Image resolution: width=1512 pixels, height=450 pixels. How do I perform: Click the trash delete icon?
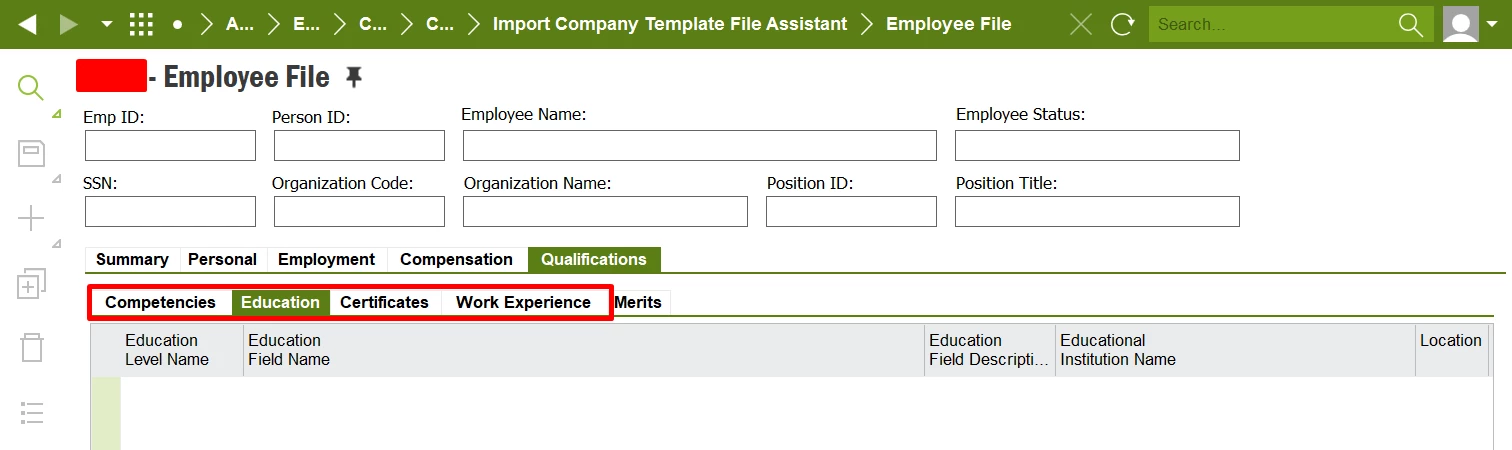pyautogui.click(x=32, y=347)
